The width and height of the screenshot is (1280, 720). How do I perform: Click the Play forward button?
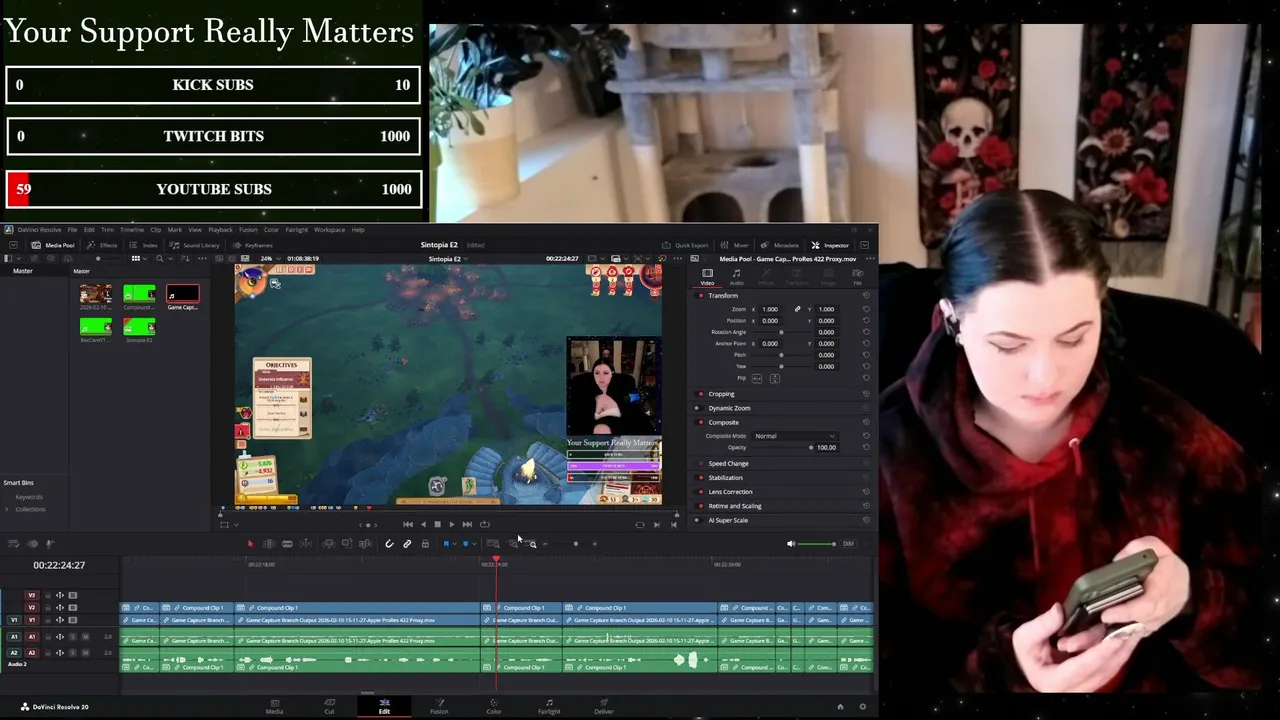[451, 524]
